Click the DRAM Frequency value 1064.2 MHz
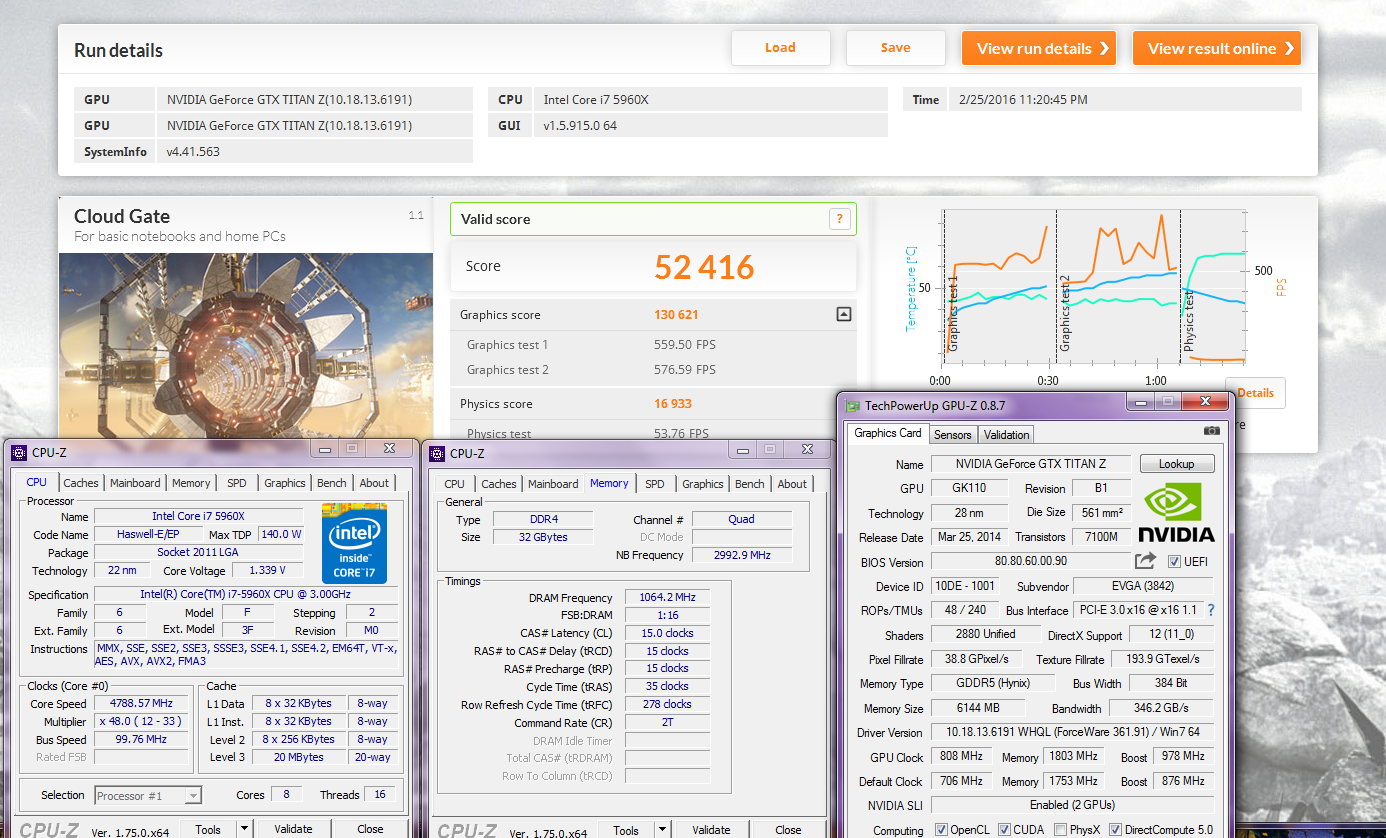Screen dimensions: 1386x838 click(x=667, y=597)
